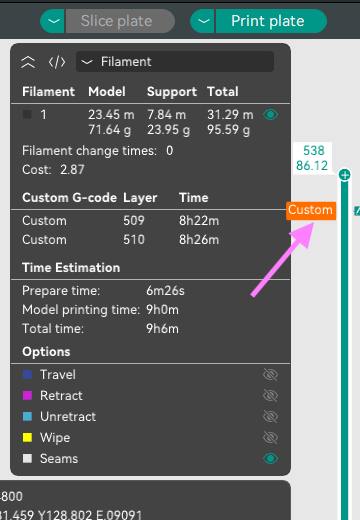Show Retract moves with eye icon
This screenshot has height=520, width=360.
click(270, 396)
